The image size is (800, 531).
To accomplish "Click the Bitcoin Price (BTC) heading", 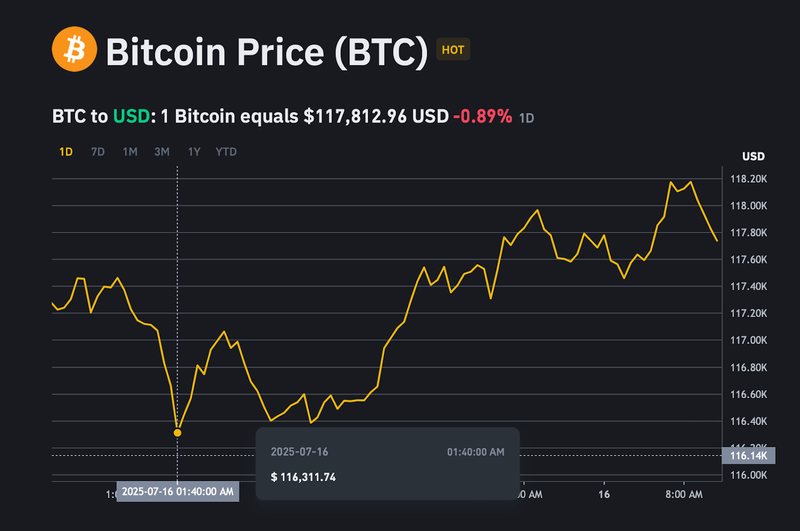I will [266, 49].
